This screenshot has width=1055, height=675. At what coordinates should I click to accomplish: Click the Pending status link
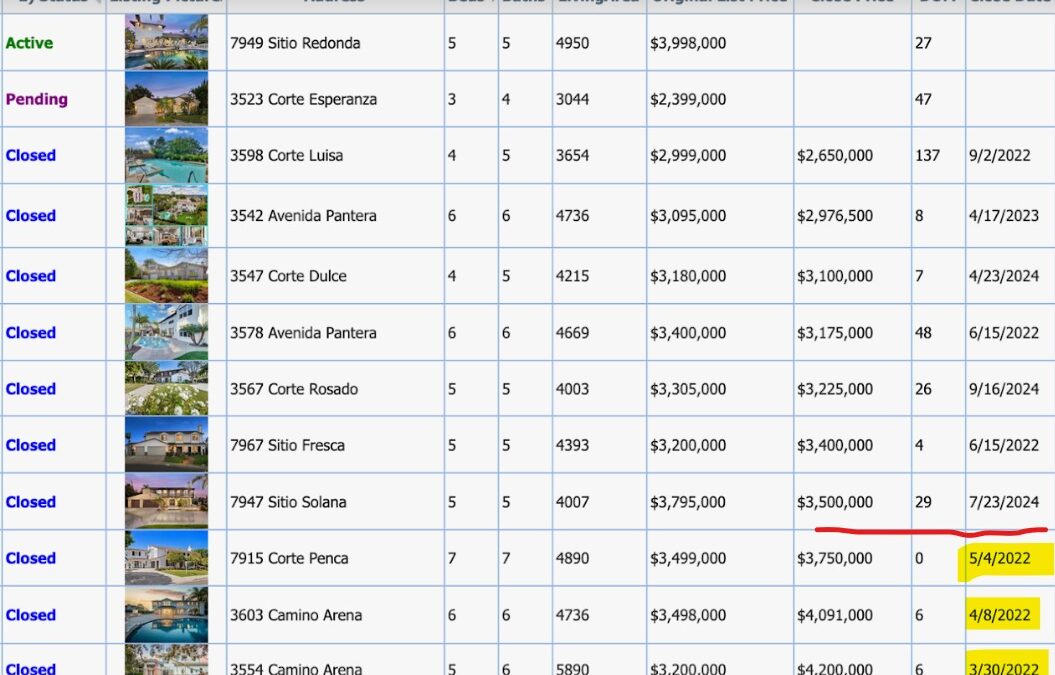pyautogui.click(x=36, y=99)
